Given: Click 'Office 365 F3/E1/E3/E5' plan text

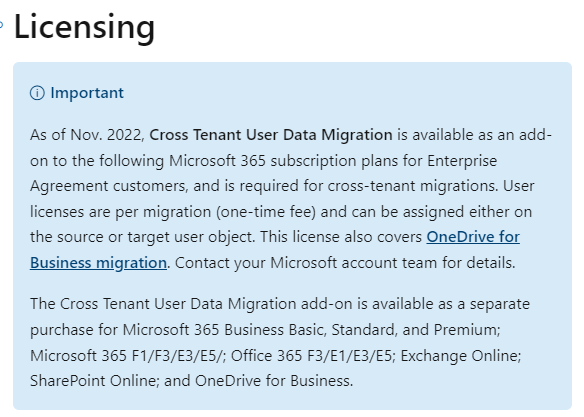Looking at the screenshot, I should point(313,356).
